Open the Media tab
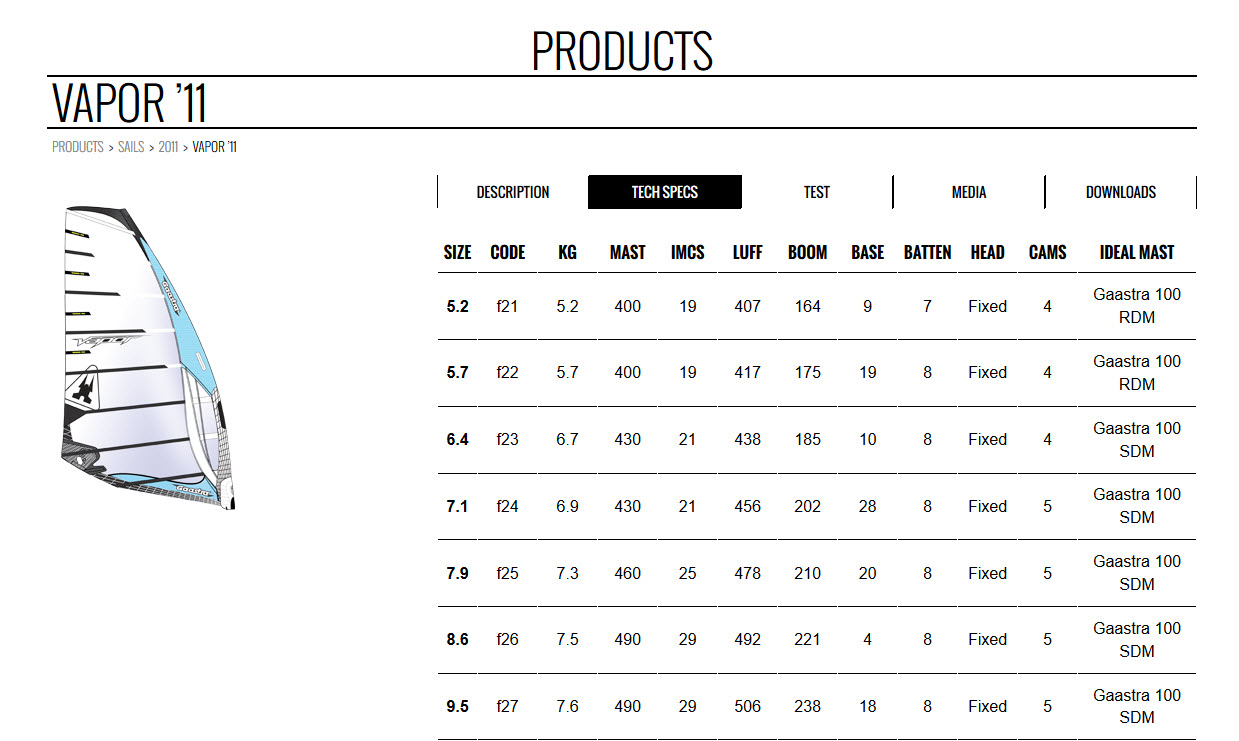1239x741 pixels. tap(969, 192)
